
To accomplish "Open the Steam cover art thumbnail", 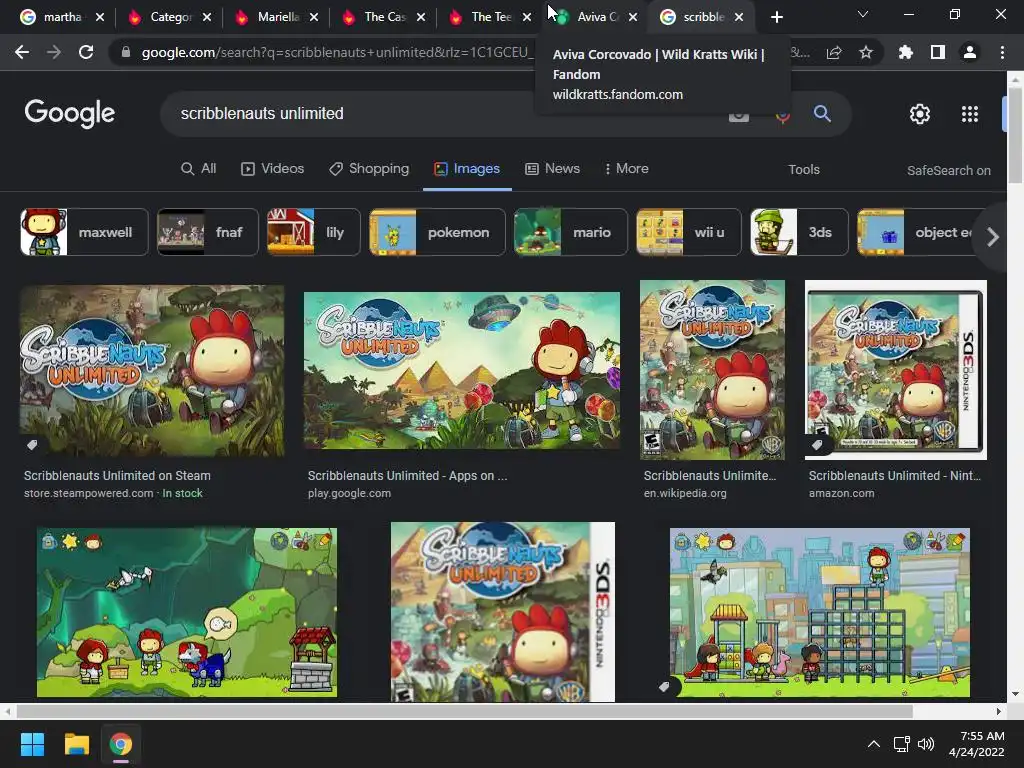I will [x=152, y=371].
